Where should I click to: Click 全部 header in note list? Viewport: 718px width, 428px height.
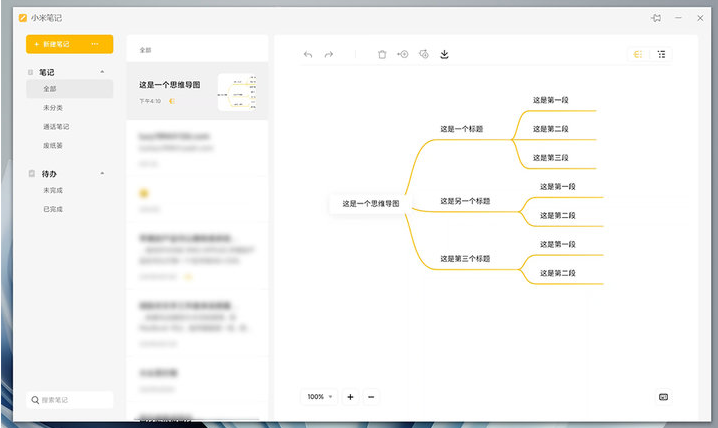click(x=145, y=50)
